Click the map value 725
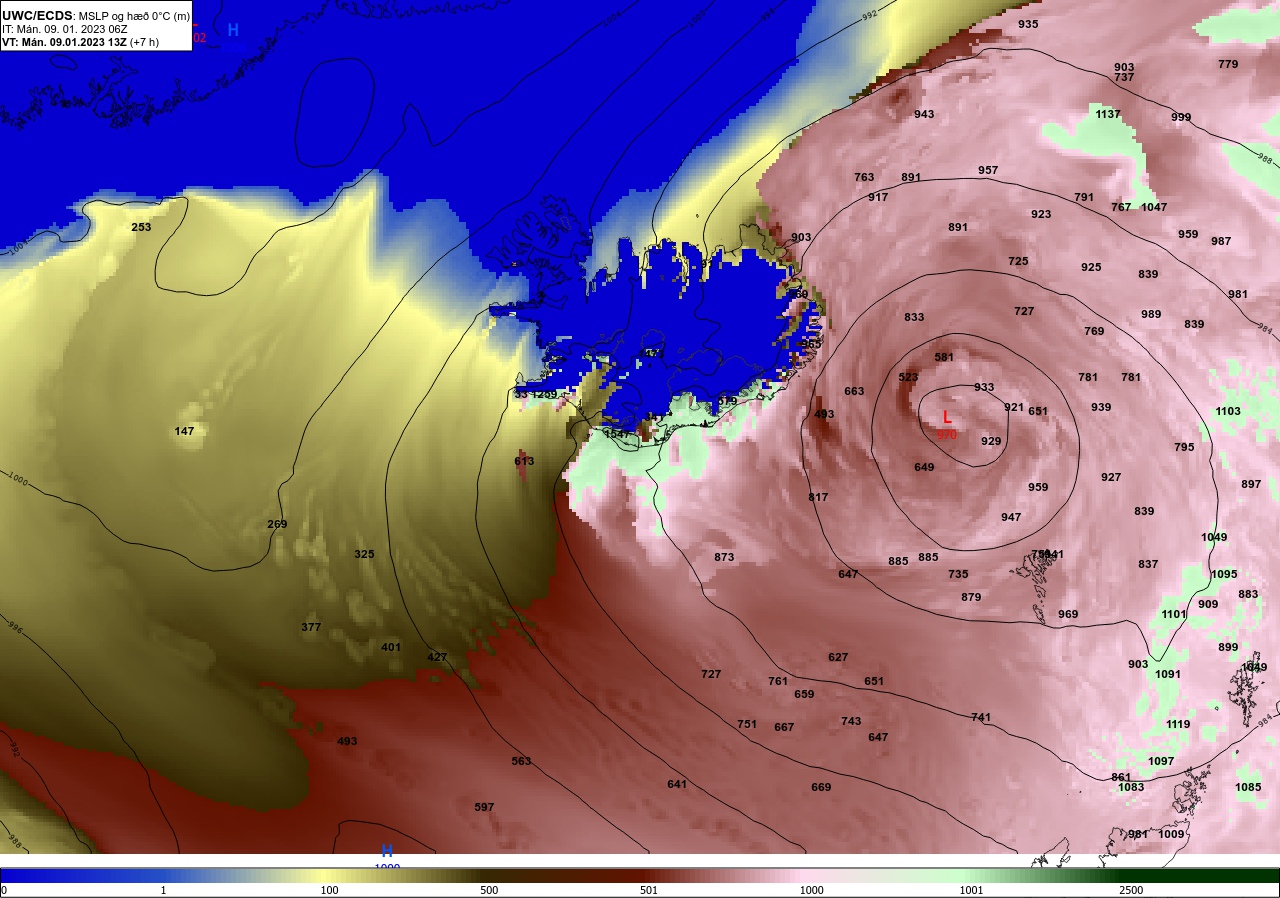Viewport: 1280px width, 898px height. (x=1018, y=261)
